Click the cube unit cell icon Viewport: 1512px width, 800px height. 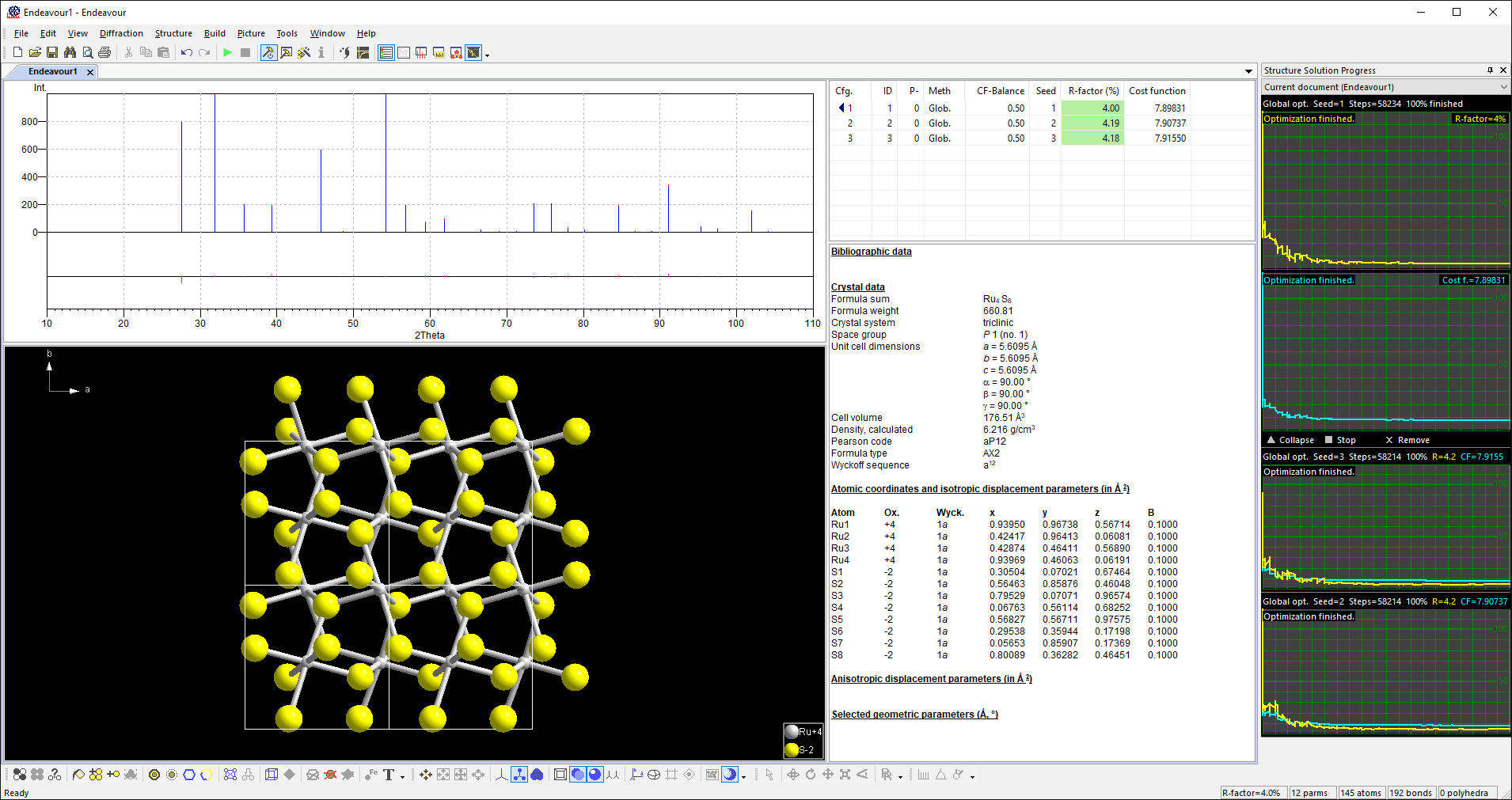pos(272,775)
